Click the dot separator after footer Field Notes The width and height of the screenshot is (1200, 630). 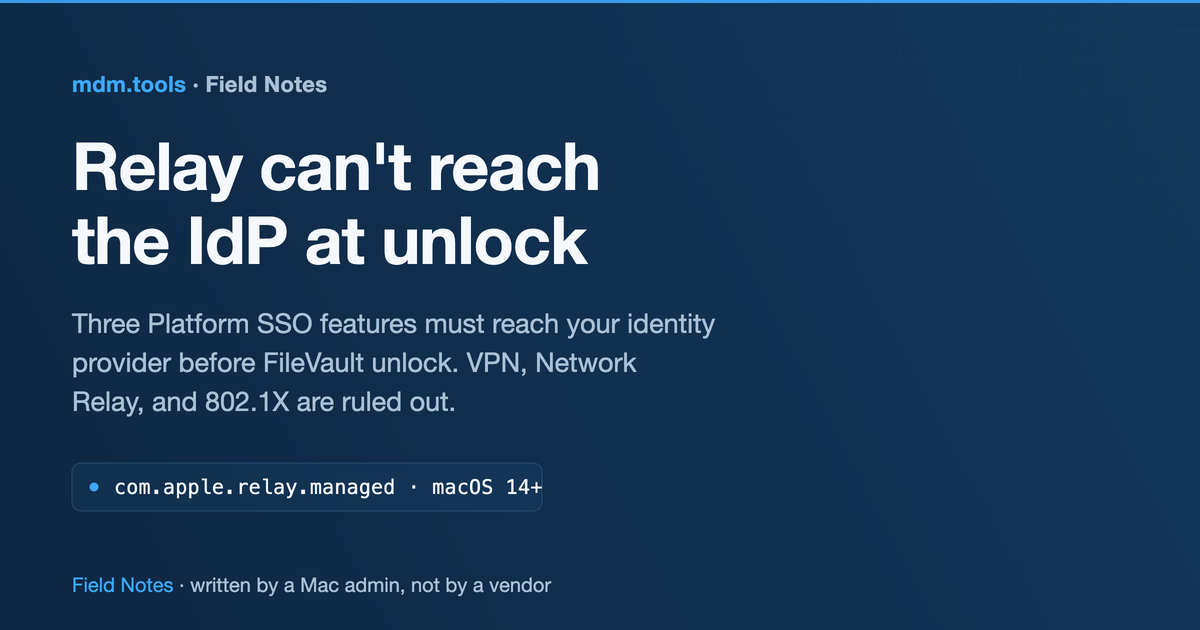point(182,585)
